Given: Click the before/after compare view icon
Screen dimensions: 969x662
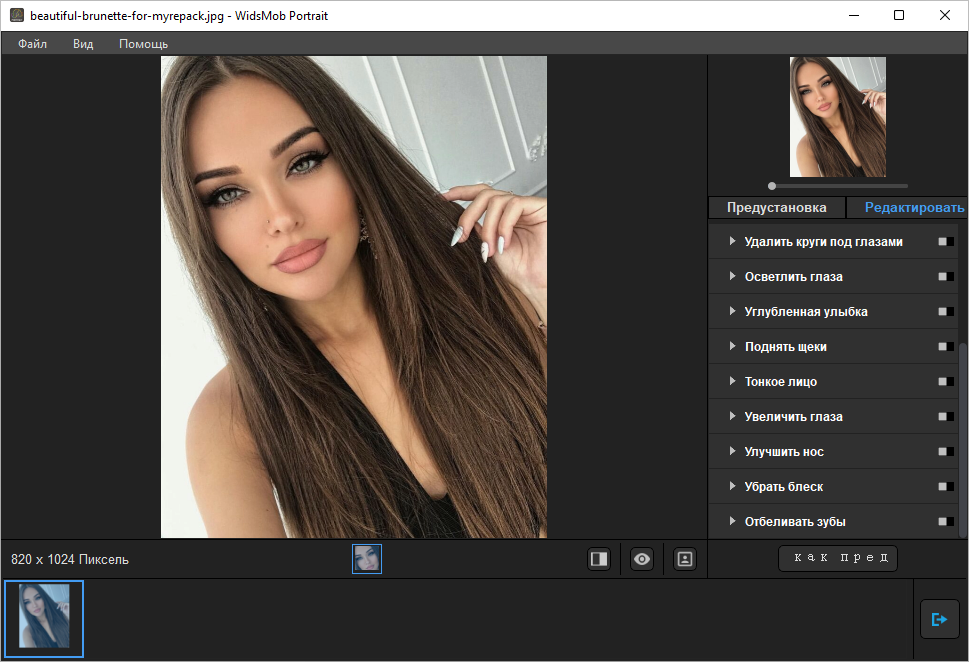Looking at the screenshot, I should [599, 560].
